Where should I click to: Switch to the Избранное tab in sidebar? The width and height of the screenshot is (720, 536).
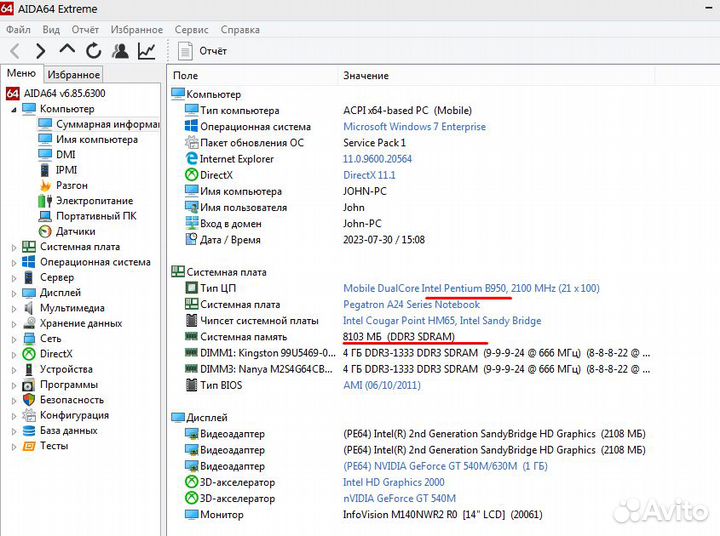tap(73, 74)
